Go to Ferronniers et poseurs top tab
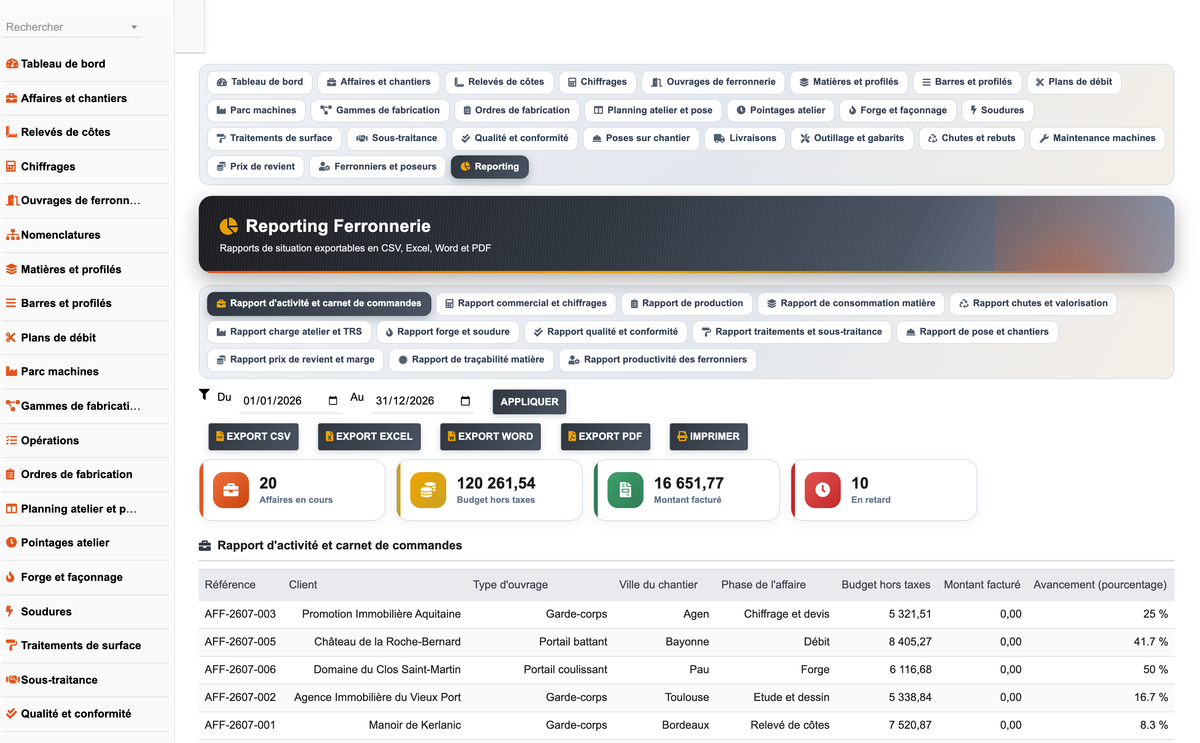Image resolution: width=1200 pixels, height=743 pixels. [x=377, y=166]
